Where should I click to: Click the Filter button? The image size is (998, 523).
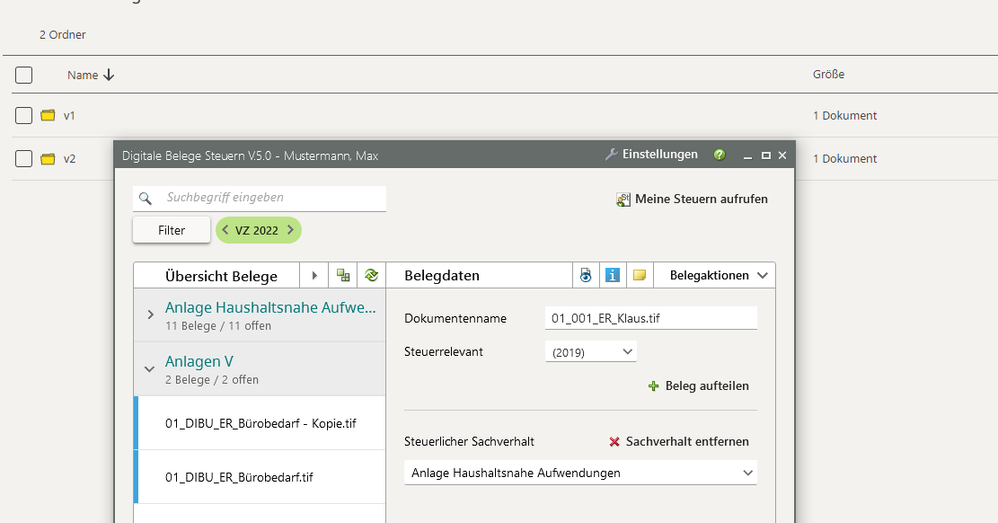[x=172, y=230]
